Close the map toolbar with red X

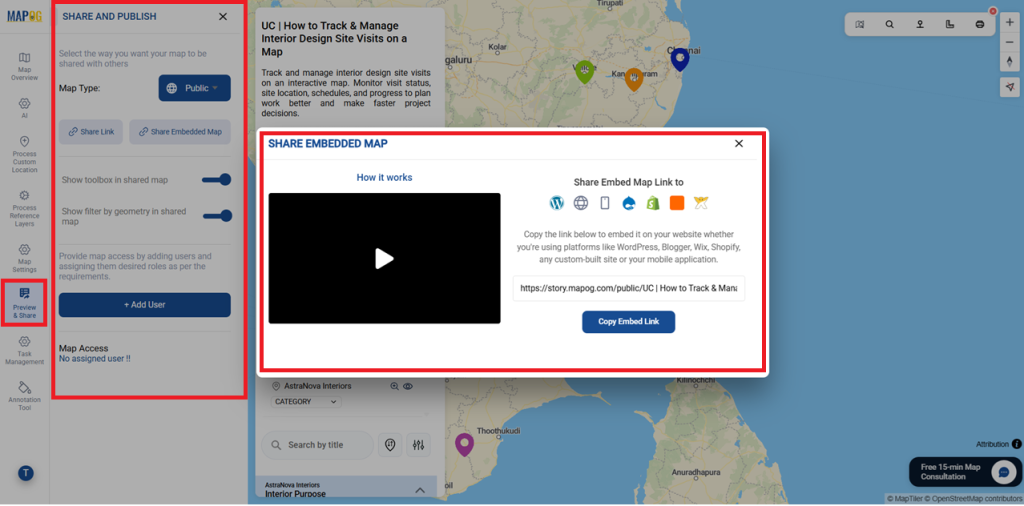pyautogui.click(x=993, y=11)
